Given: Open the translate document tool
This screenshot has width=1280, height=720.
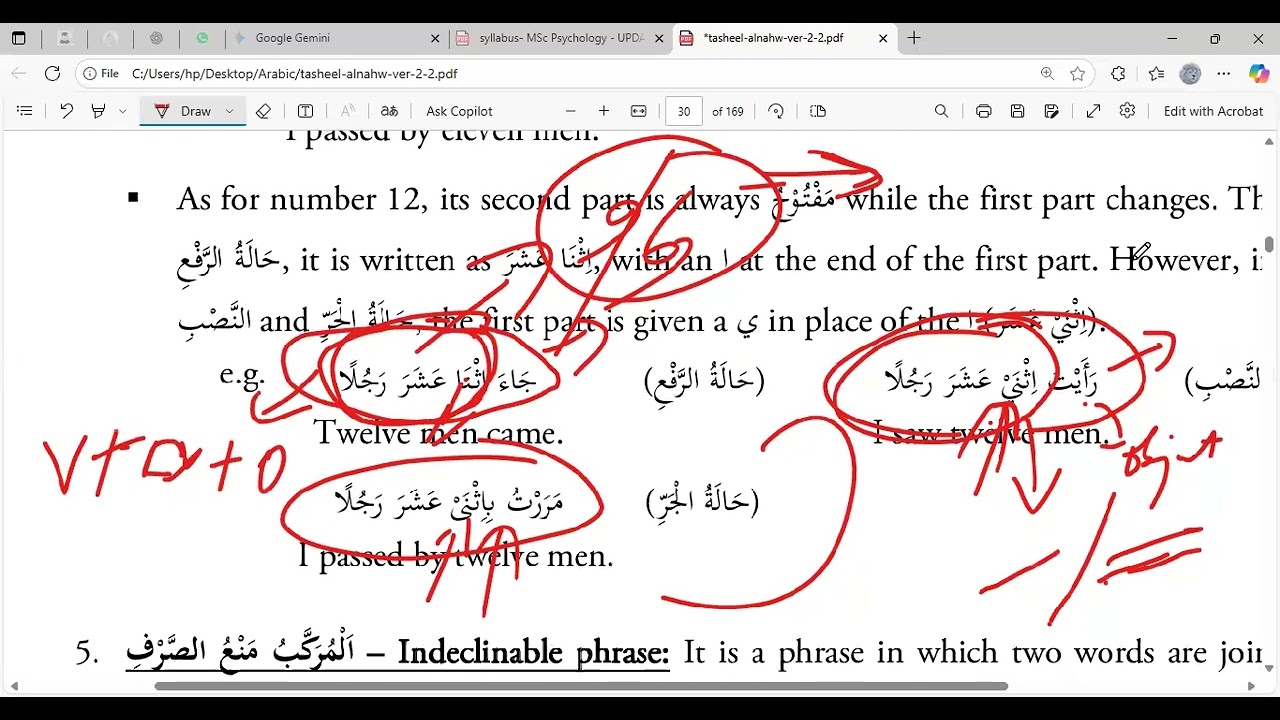Looking at the screenshot, I should [389, 111].
